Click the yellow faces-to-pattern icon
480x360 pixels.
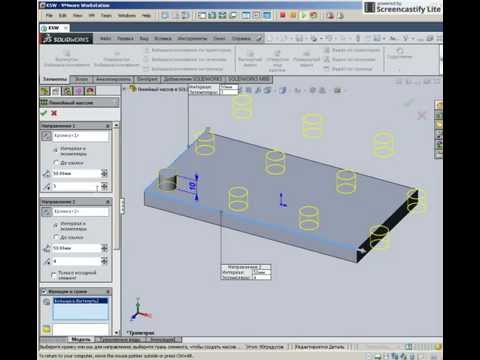click(46, 329)
